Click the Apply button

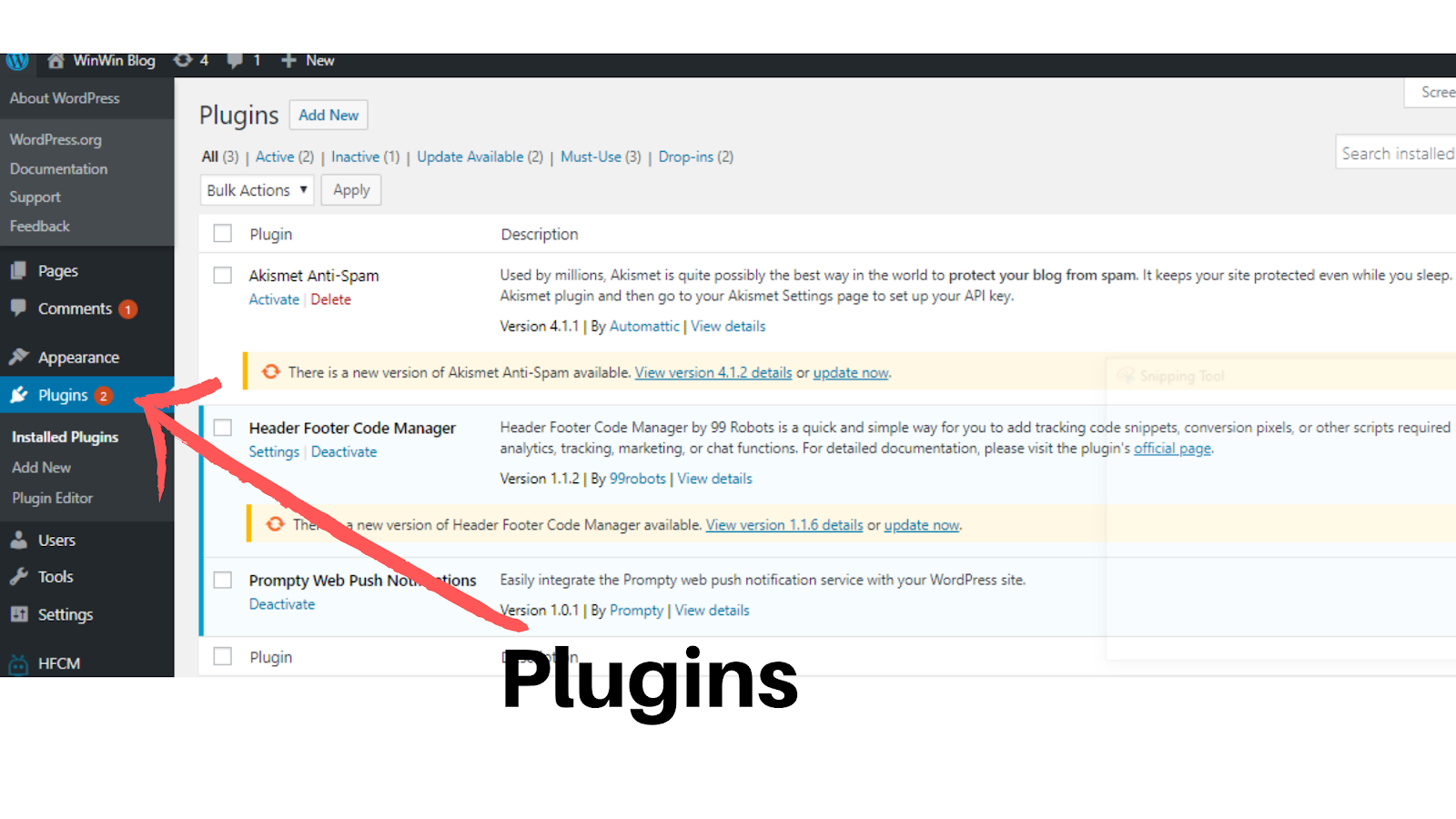[x=351, y=190]
